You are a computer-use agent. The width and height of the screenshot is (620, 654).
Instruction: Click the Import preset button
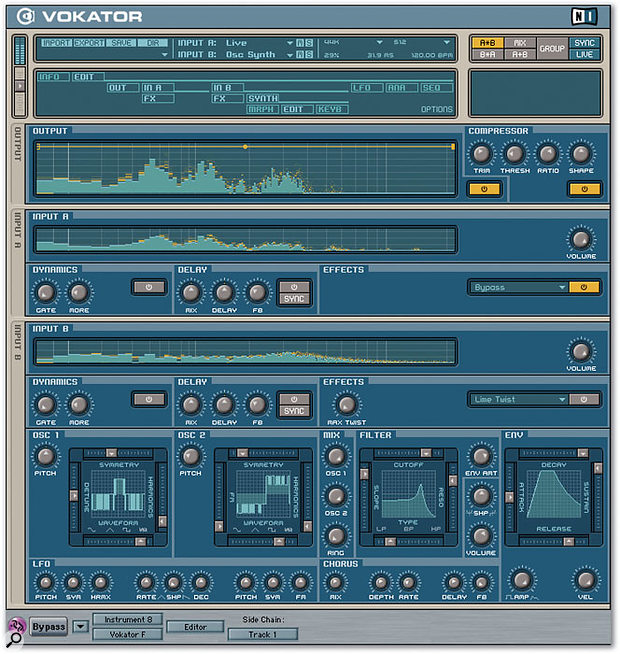click(x=56, y=43)
